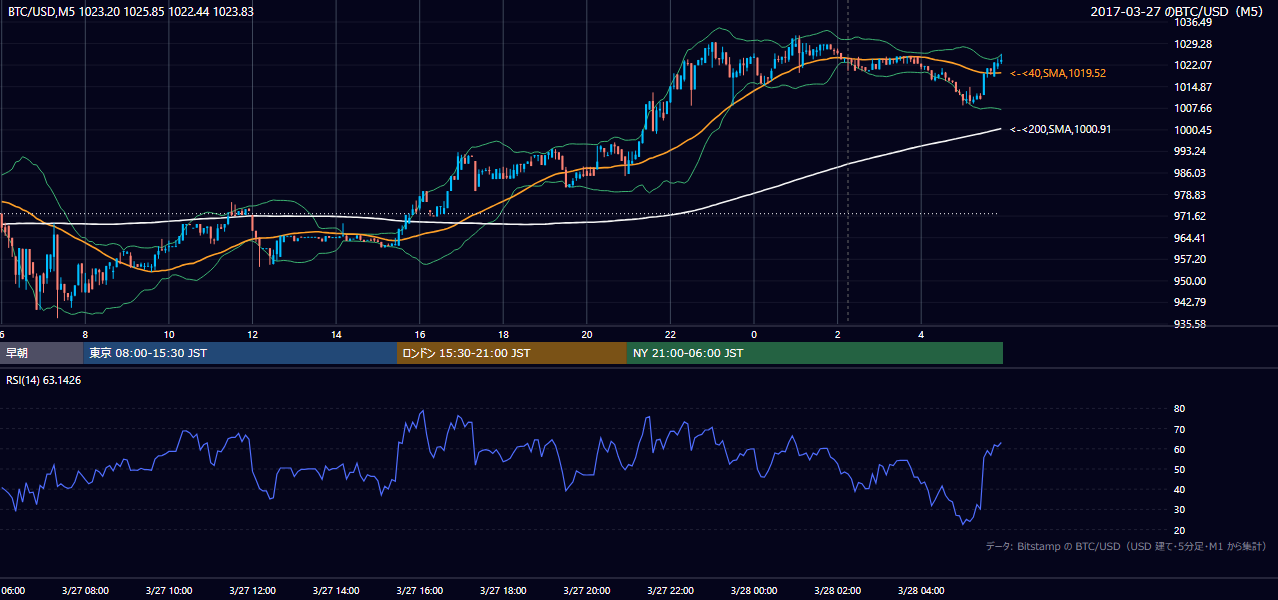Click hour label 8 below price chart

coord(85,334)
